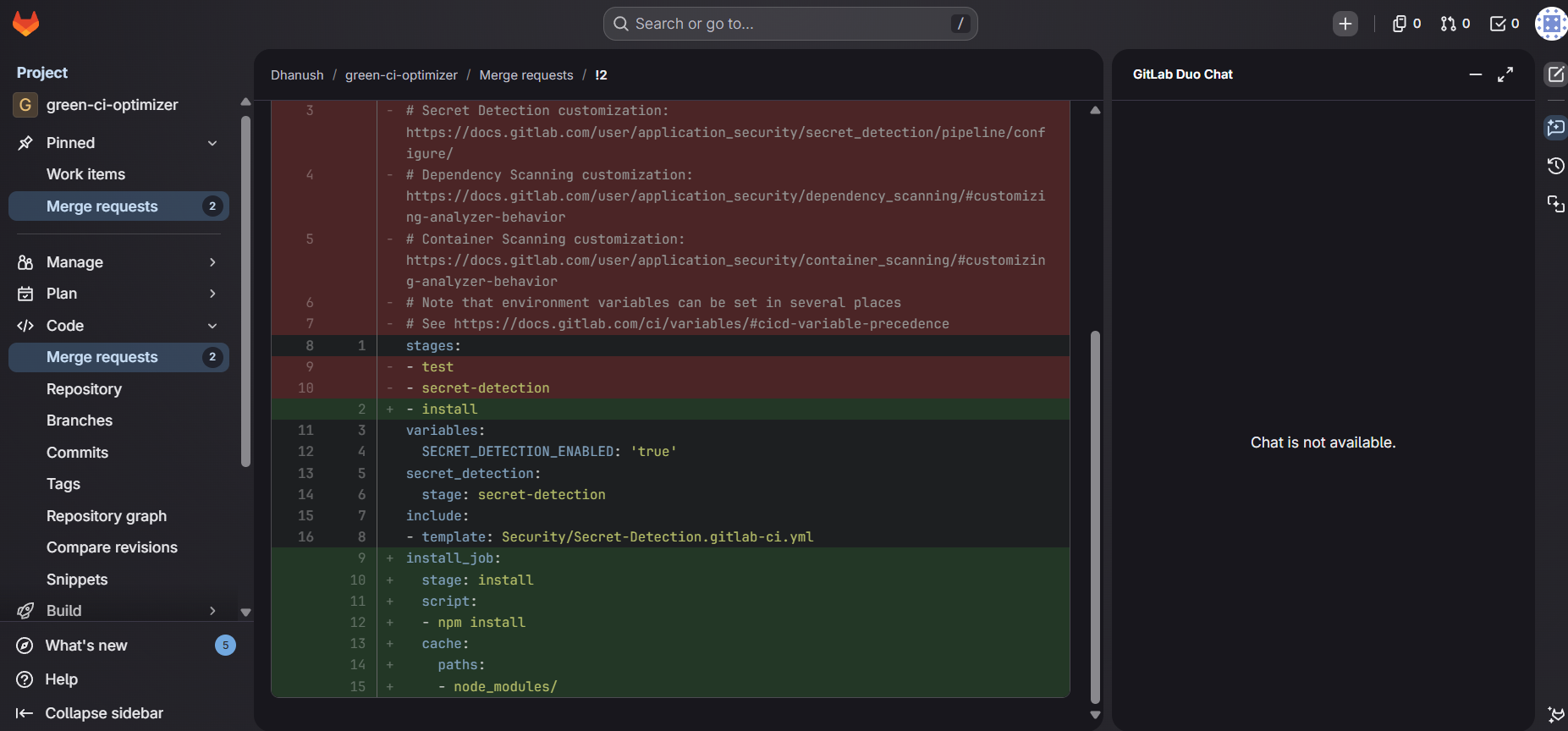Click the Build rocket icon
This screenshot has width=1568, height=731.
[x=25, y=611]
